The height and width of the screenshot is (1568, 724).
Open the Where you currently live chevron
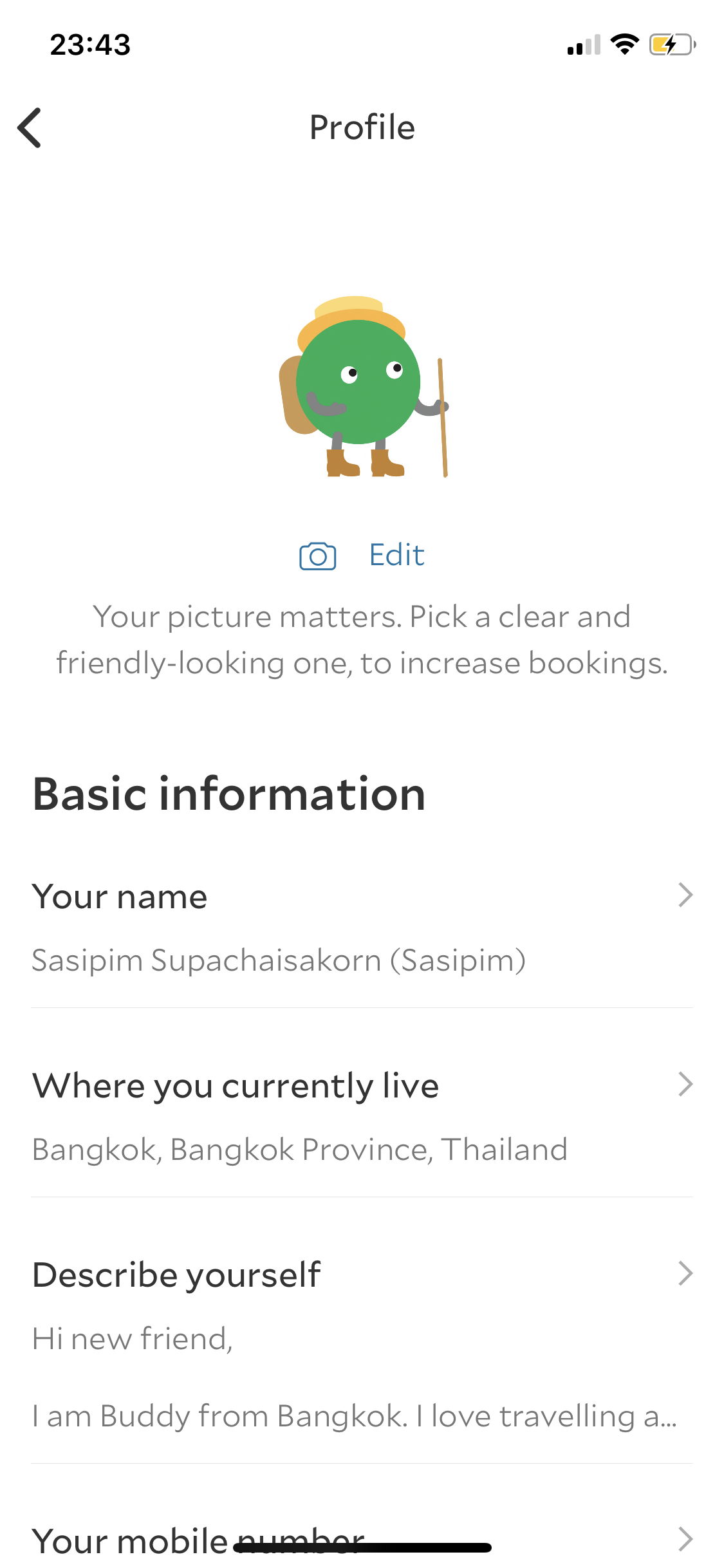(685, 1085)
